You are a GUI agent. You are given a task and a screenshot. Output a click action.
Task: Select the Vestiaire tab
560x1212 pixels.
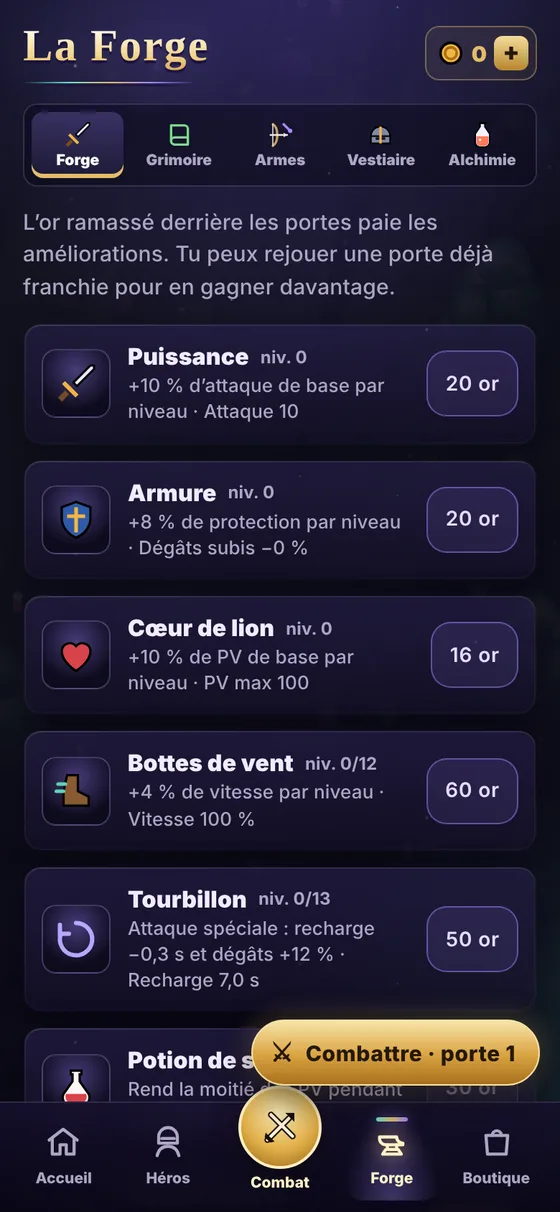coord(381,145)
